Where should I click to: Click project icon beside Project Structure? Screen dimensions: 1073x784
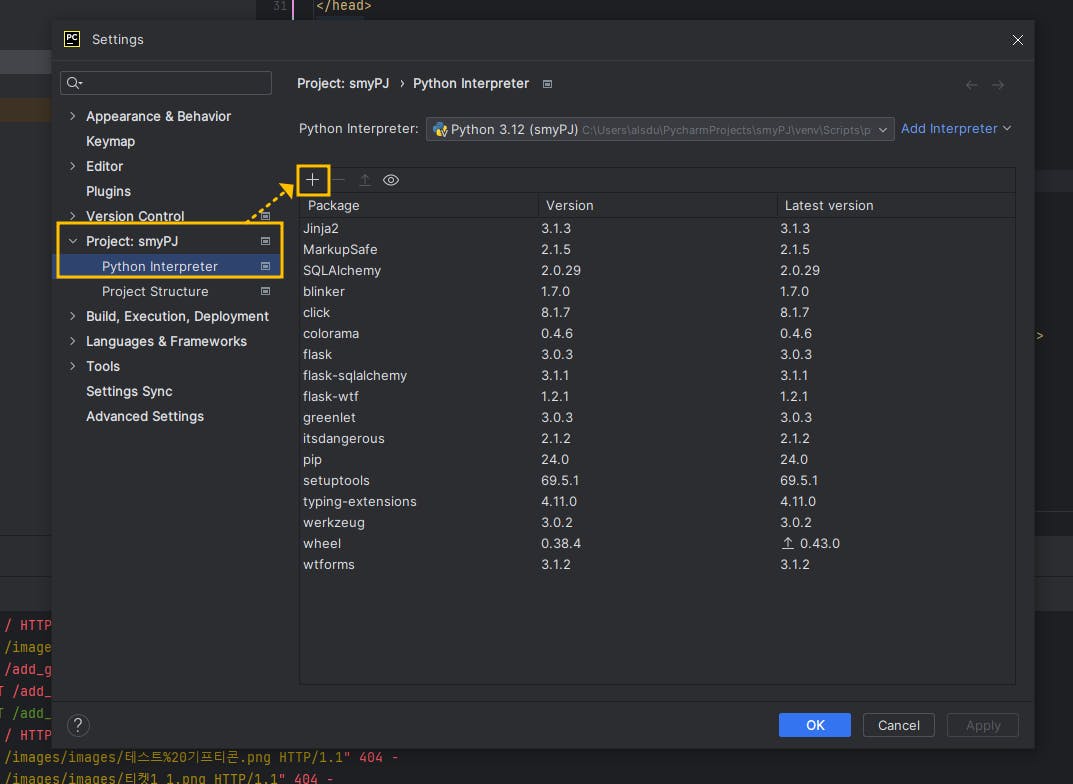[266, 291]
